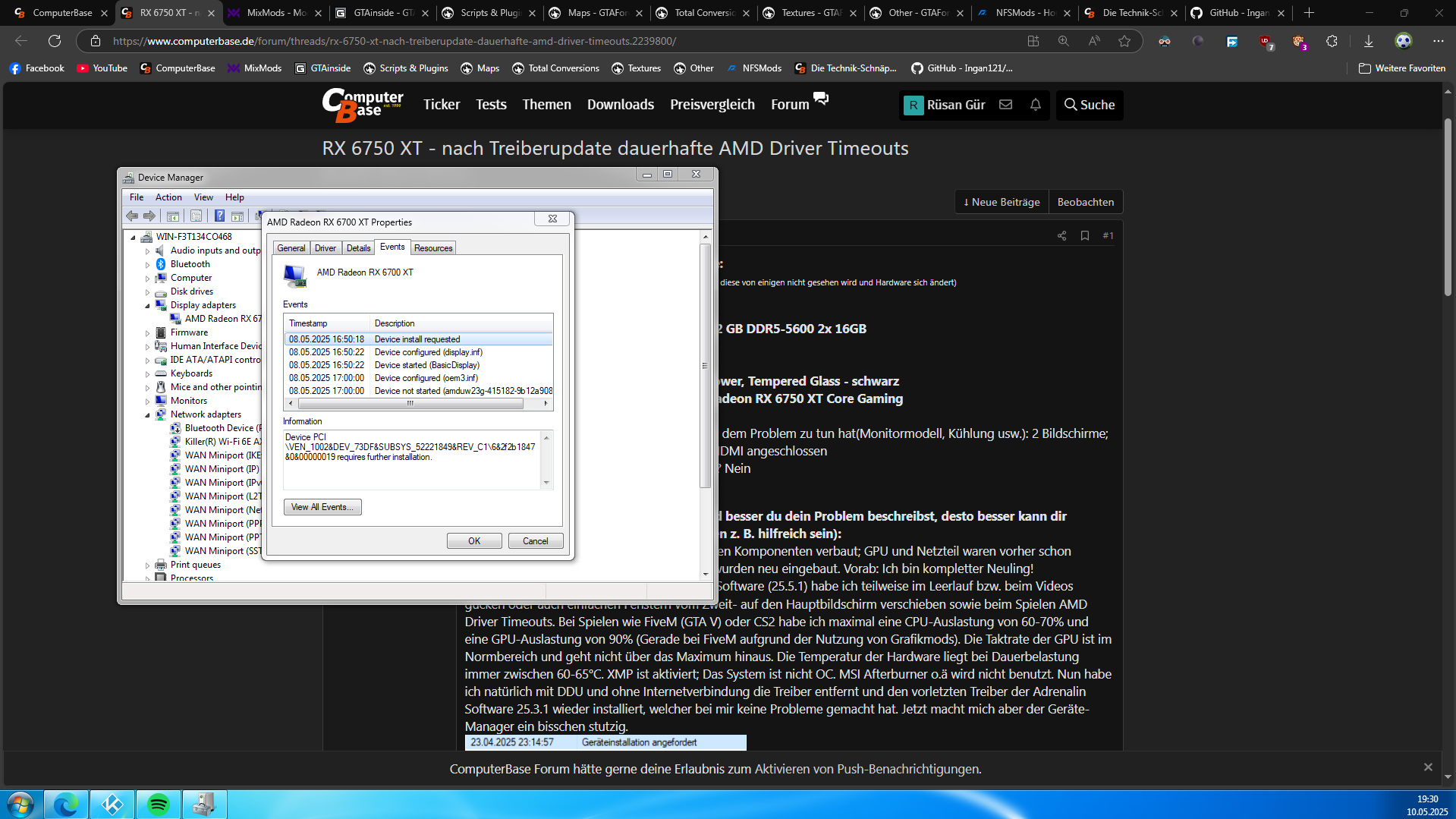Open Action menu in Device Manager
The image size is (1456, 819).
coord(168,197)
